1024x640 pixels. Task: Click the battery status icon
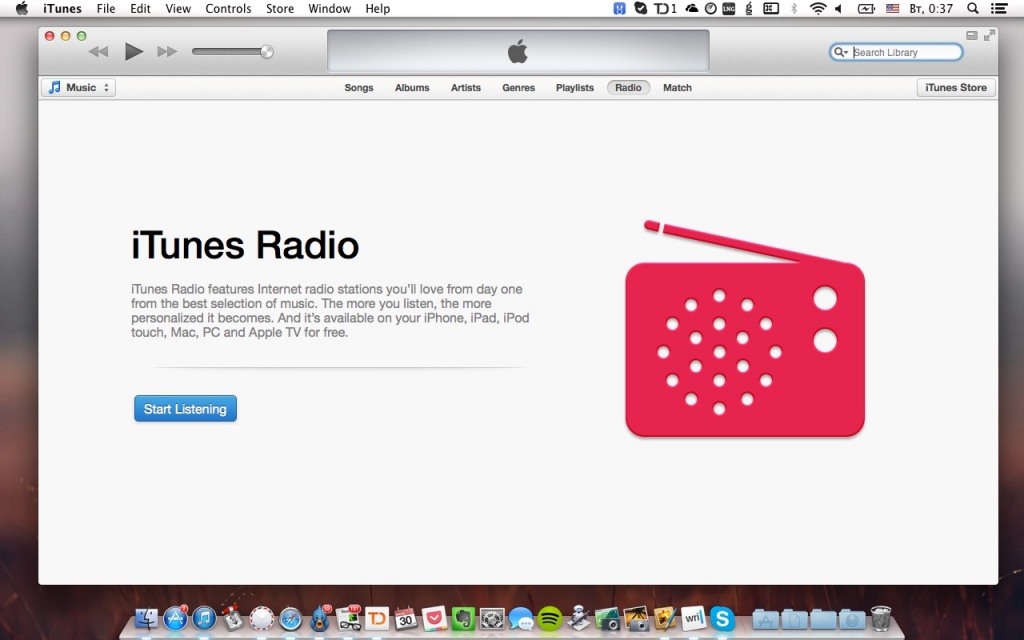point(866,8)
